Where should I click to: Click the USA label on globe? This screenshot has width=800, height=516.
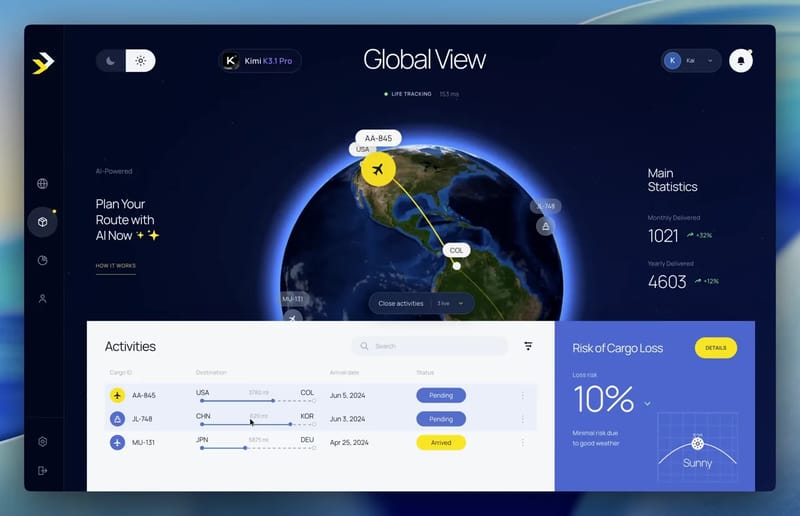point(362,149)
